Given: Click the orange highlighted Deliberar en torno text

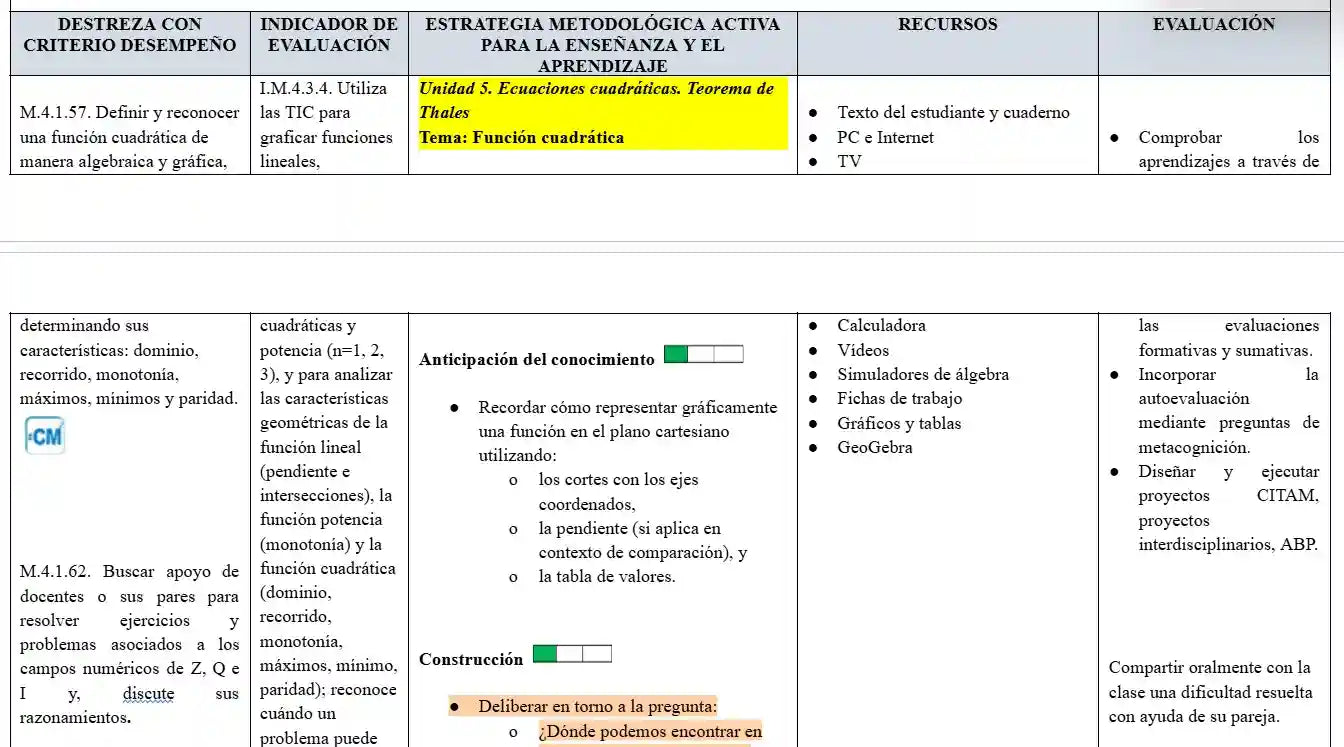Looking at the screenshot, I should click(597, 706).
